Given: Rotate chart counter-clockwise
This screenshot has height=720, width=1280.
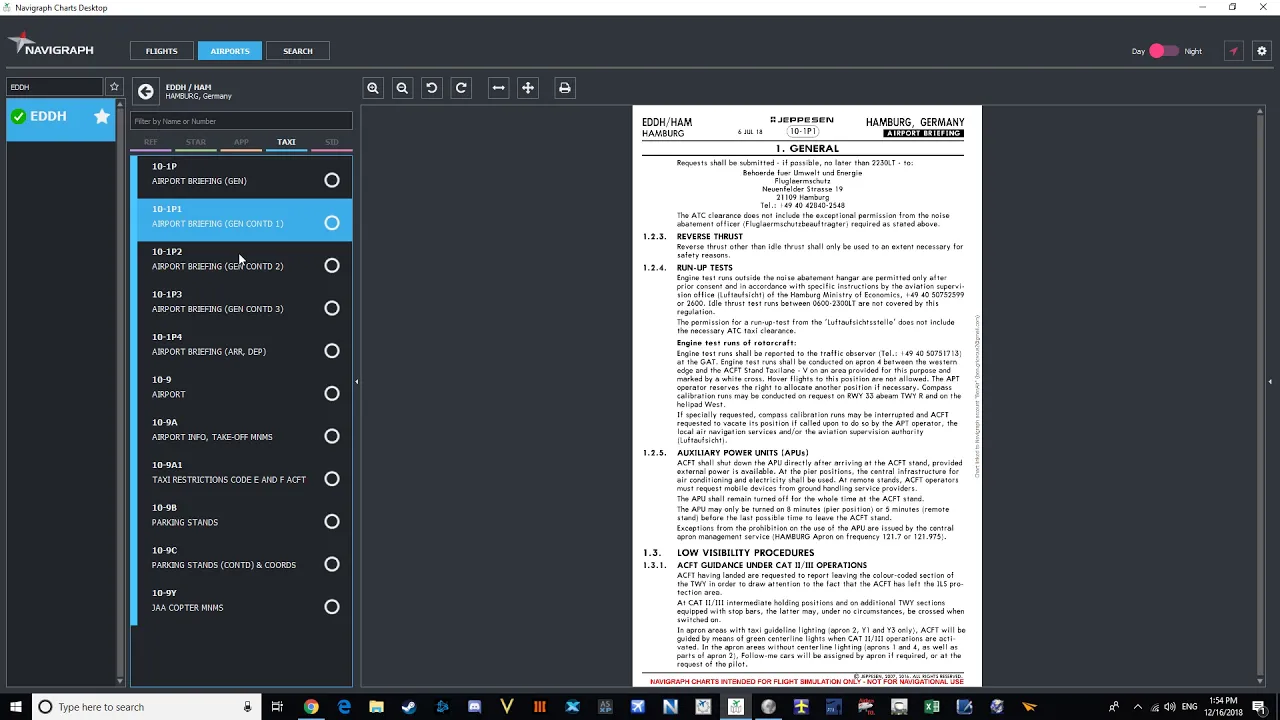Looking at the screenshot, I should coord(432,88).
